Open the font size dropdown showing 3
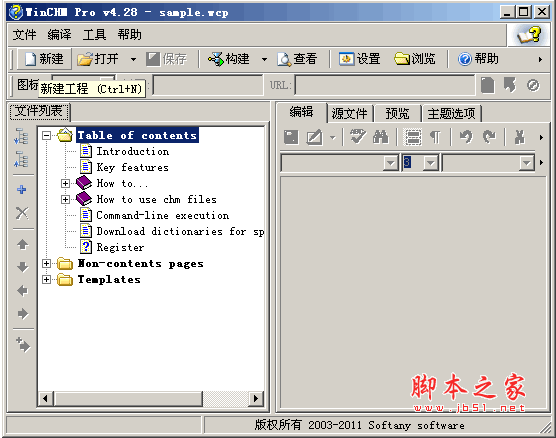 [430, 163]
